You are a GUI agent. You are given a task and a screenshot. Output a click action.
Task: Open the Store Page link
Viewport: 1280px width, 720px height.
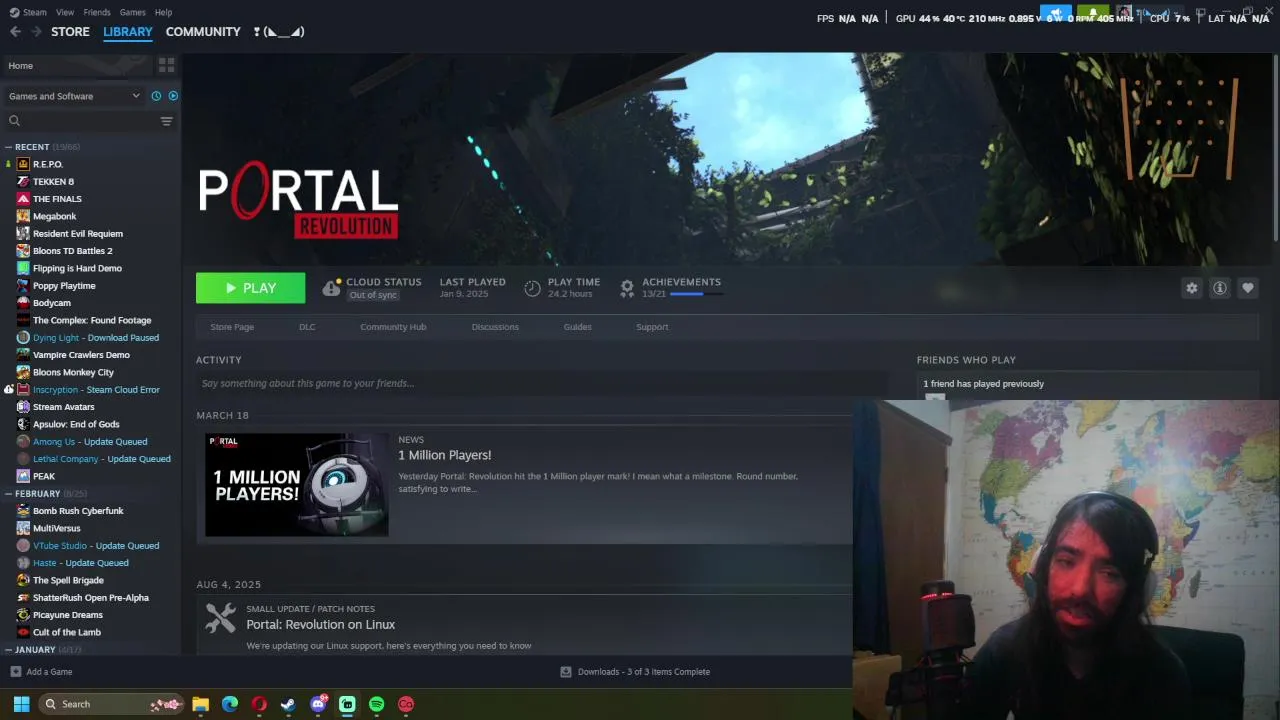pyautogui.click(x=232, y=327)
